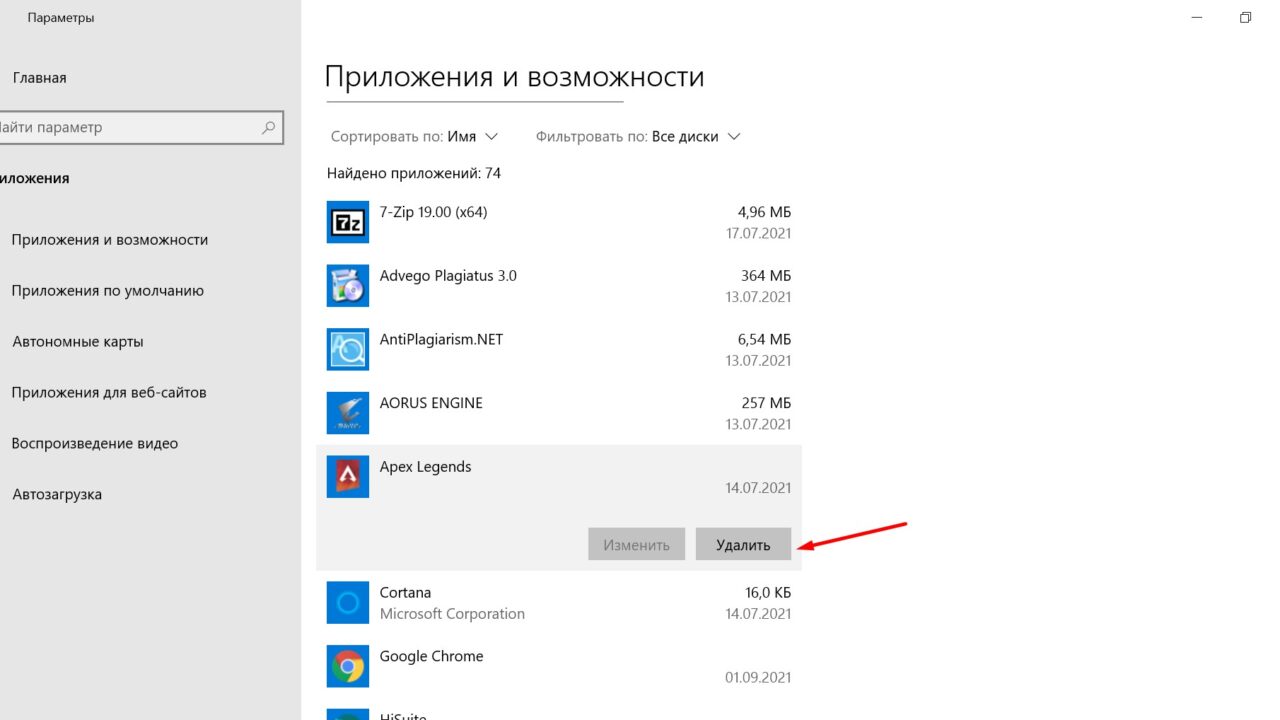Click 'Найдено приложений: 74' count text

(414, 174)
